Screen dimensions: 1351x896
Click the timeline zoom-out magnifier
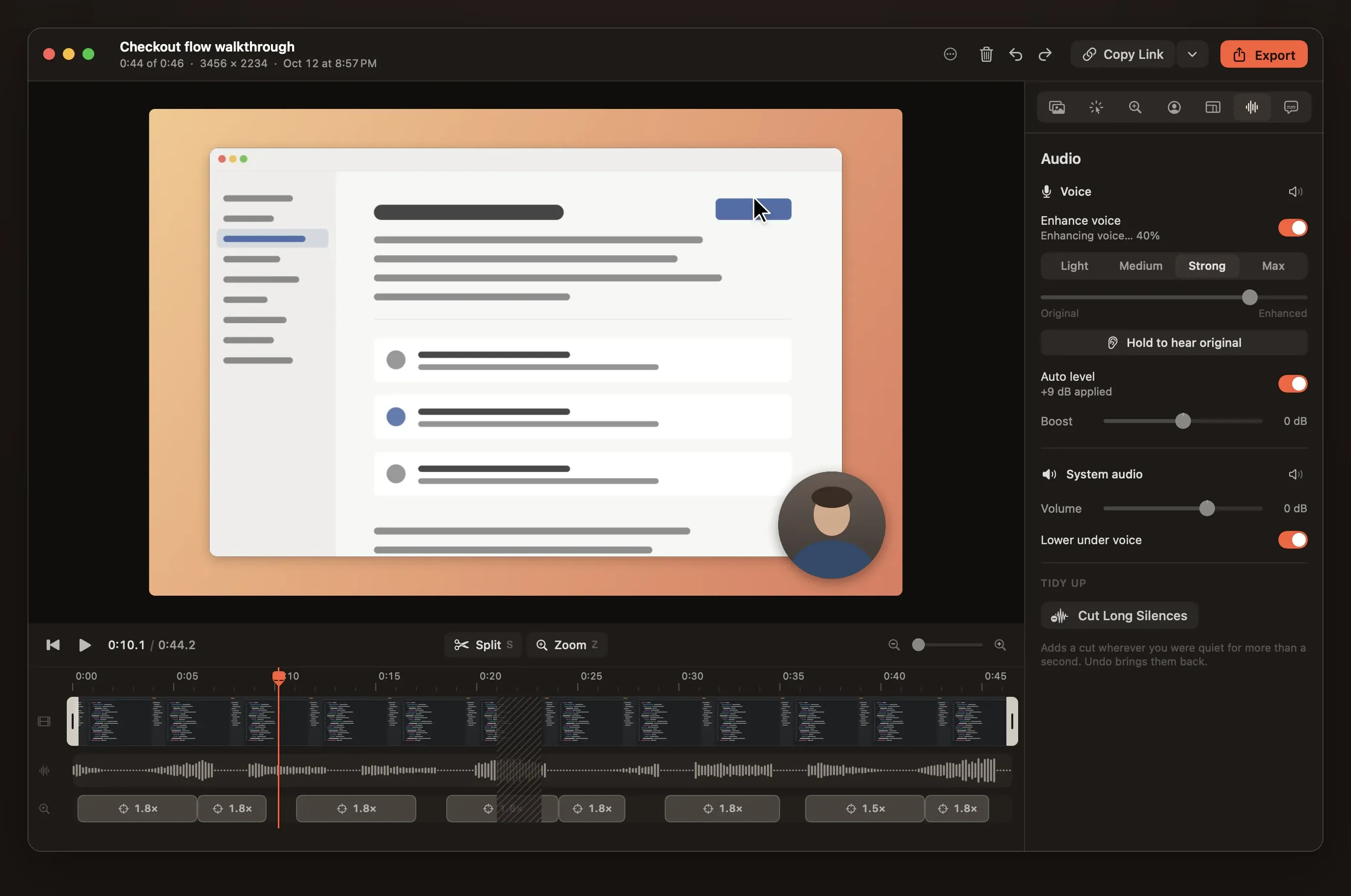tap(894, 645)
